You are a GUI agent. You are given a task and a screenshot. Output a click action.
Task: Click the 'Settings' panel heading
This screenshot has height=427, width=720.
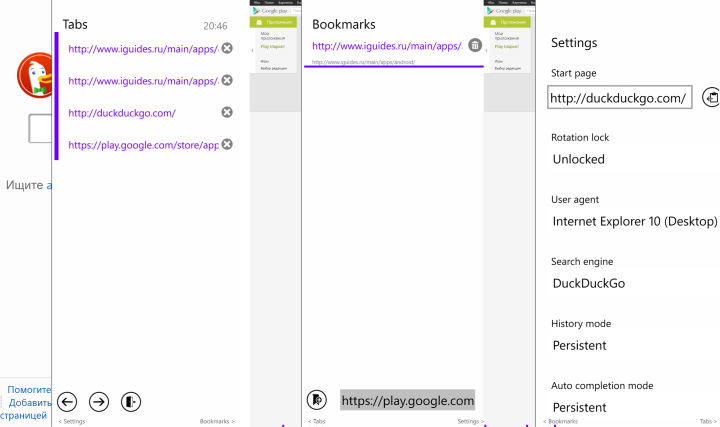574,43
